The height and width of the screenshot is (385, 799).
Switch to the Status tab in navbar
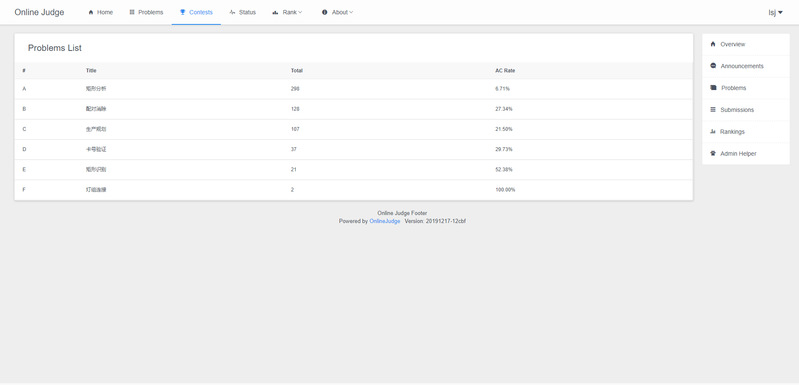point(243,12)
